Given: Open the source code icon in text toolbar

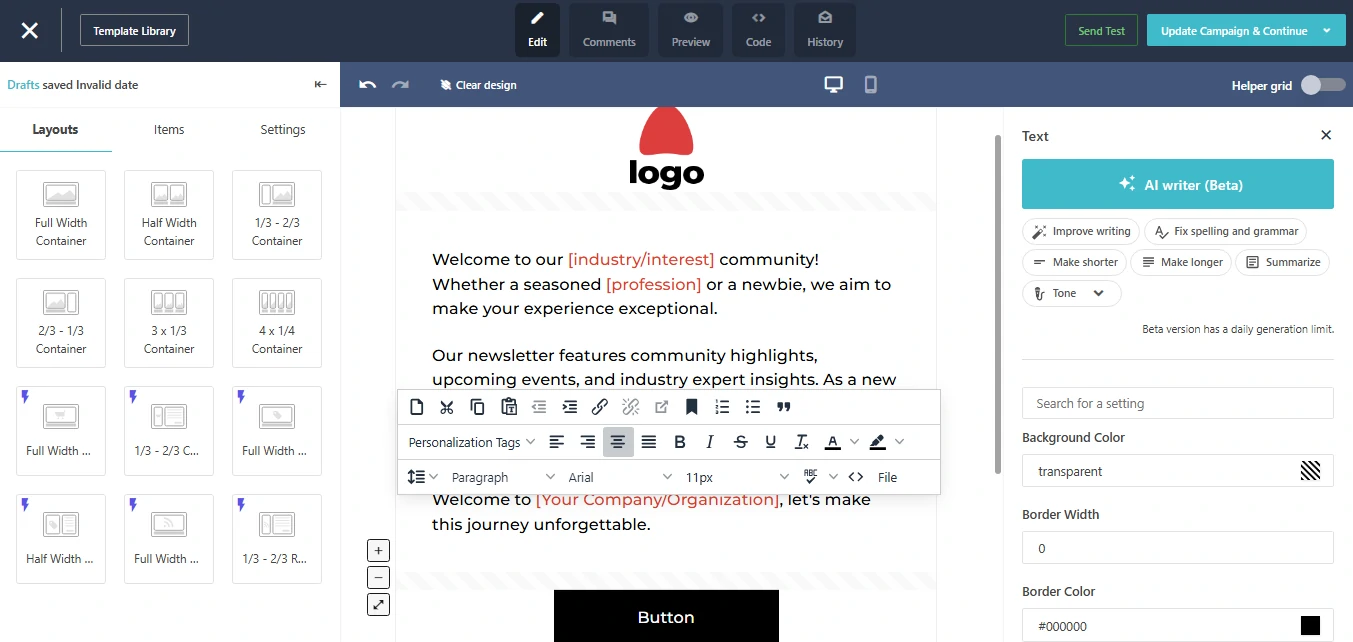Looking at the screenshot, I should pyautogui.click(x=856, y=477).
